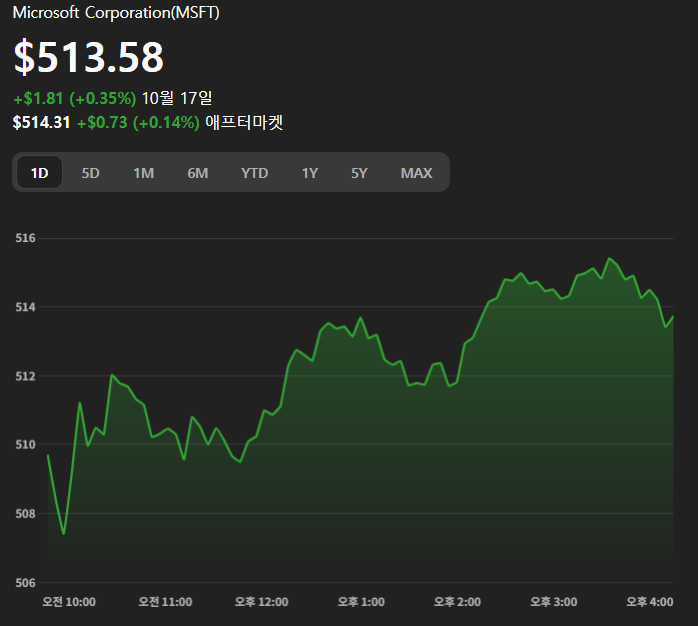Click the +$1.81 (+0.35%) daily change

click(75, 98)
